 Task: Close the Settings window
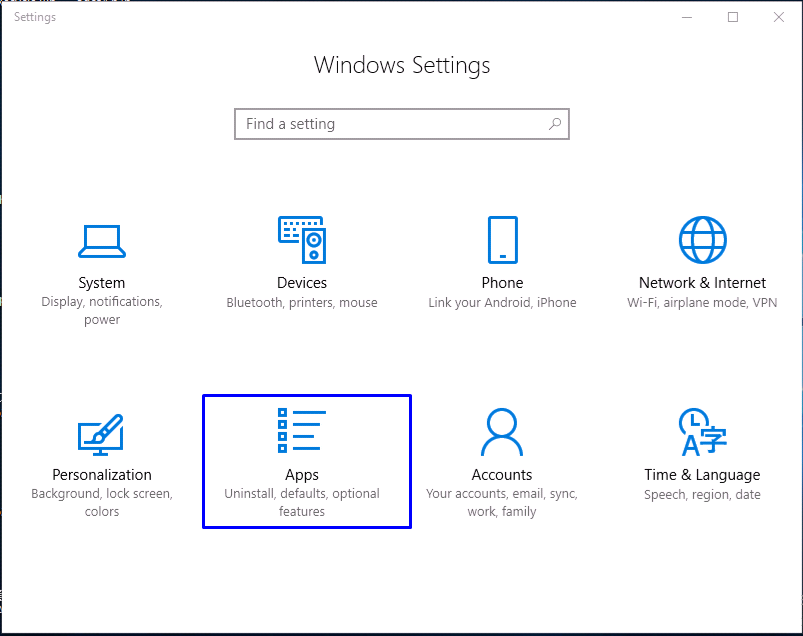tap(779, 17)
